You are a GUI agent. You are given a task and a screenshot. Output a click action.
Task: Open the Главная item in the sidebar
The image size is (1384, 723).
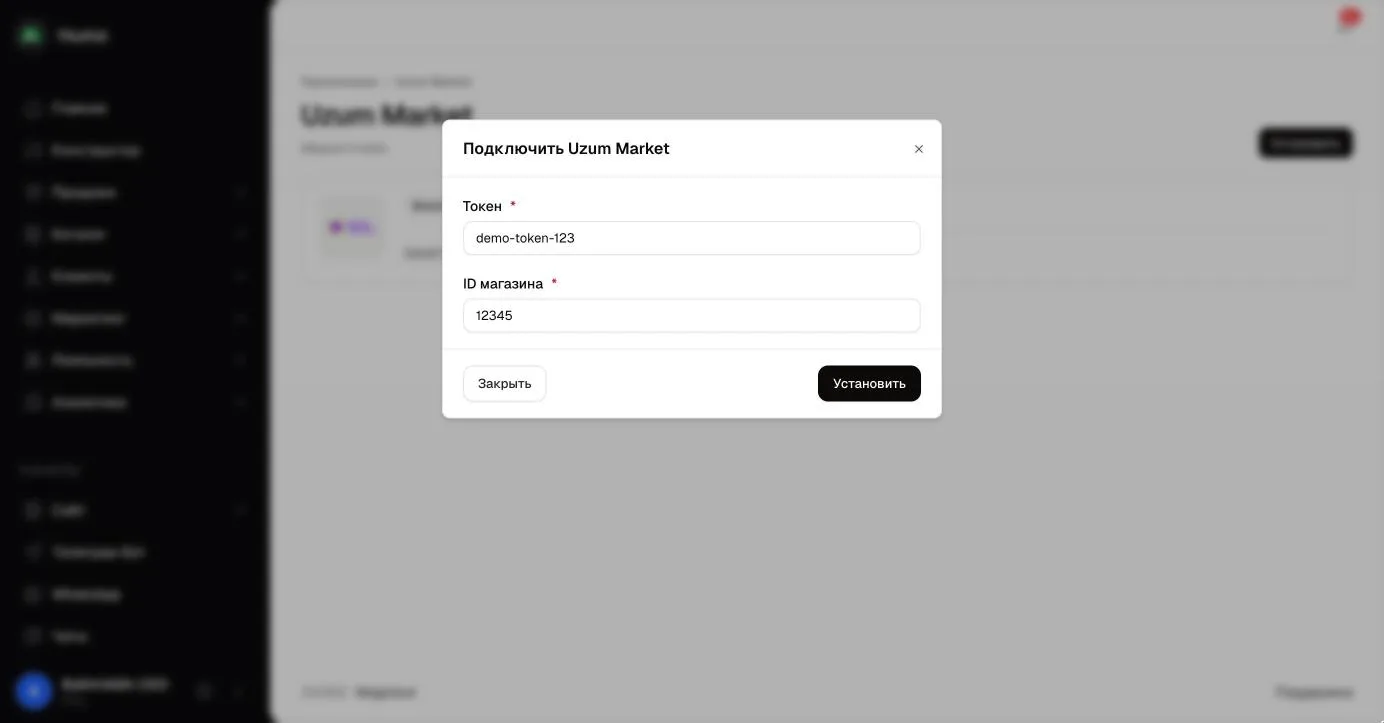coord(80,108)
